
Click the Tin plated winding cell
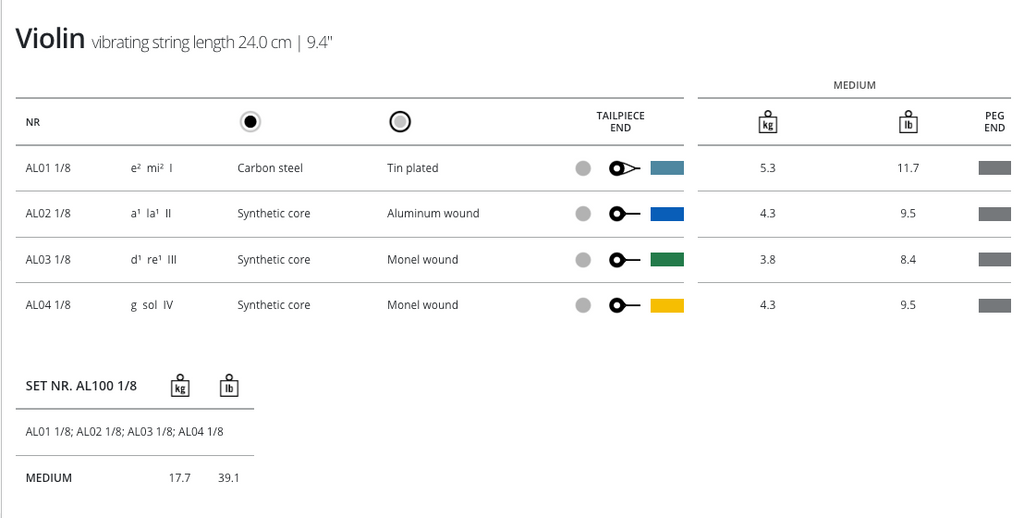pyautogui.click(x=413, y=168)
